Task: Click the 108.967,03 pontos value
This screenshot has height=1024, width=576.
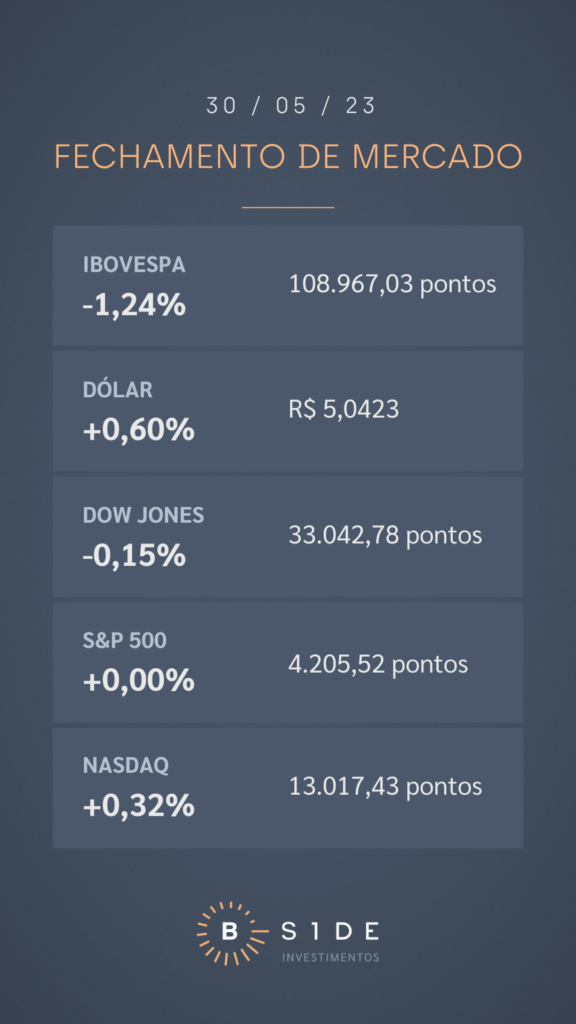Action: 392,284
